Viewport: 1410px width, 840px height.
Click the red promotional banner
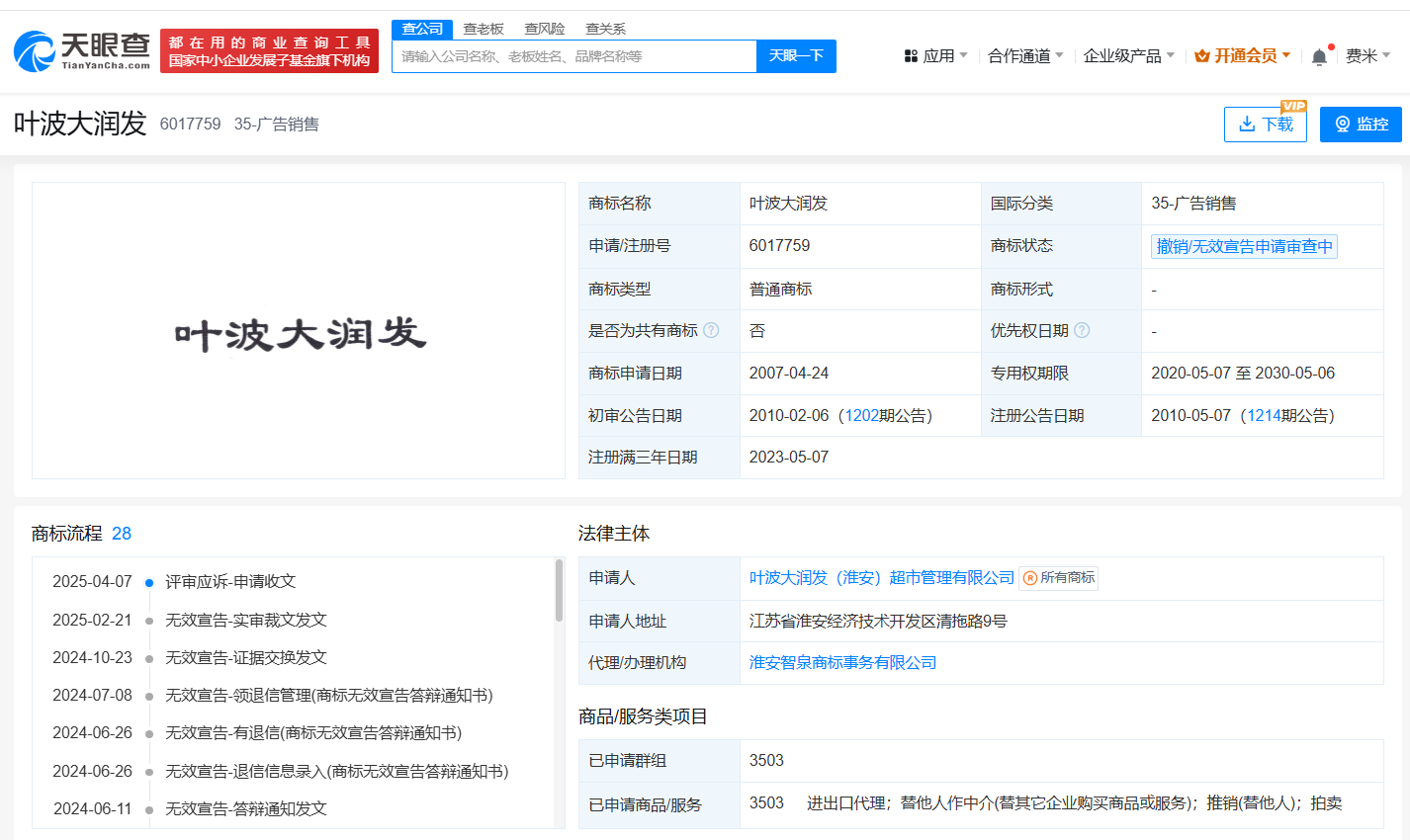(x=269, y=50)
